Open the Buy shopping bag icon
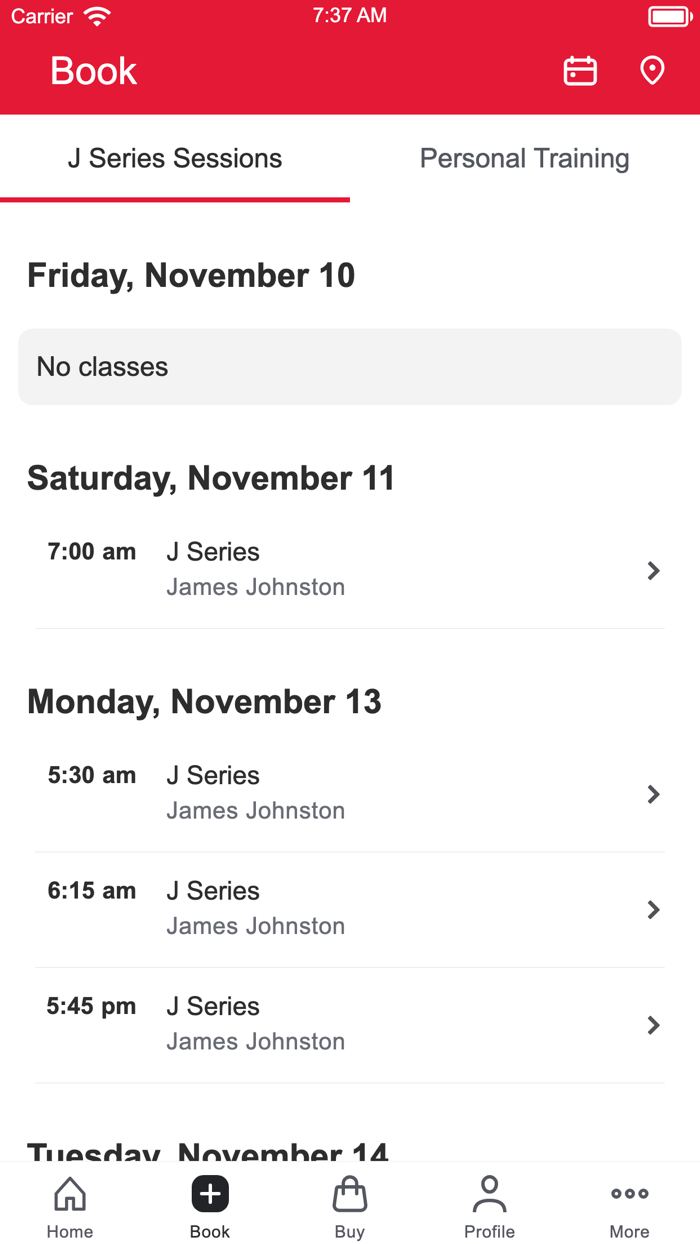Image resolution: width=700 pixels, height=1244 pixels. [349, 1203]
